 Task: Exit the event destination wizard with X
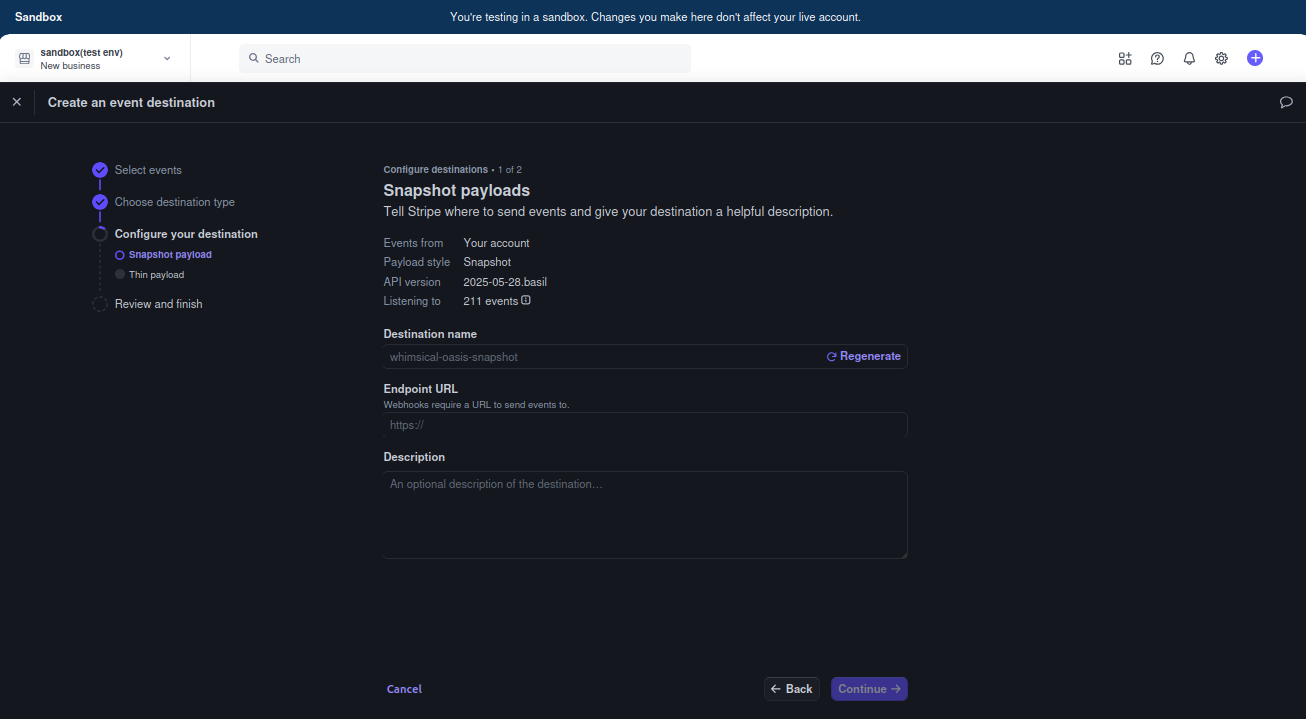[x=17, y=102]
